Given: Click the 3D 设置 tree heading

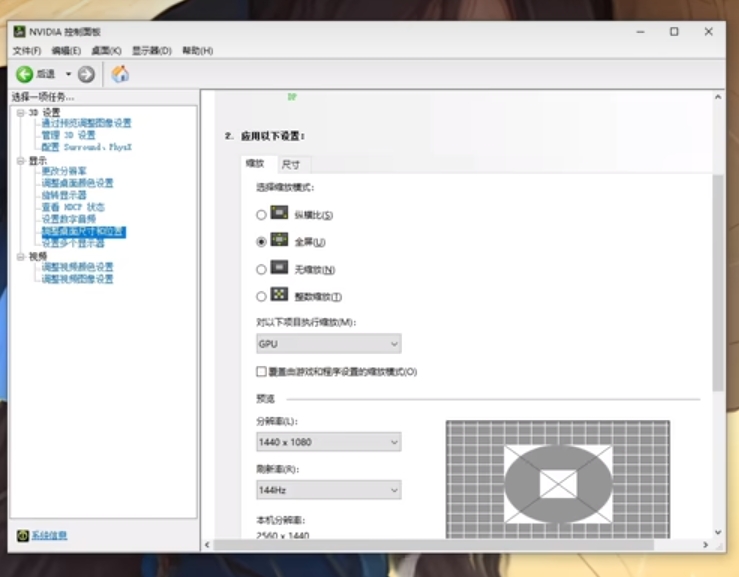Looking at the screenshot, I should (44, 113).
